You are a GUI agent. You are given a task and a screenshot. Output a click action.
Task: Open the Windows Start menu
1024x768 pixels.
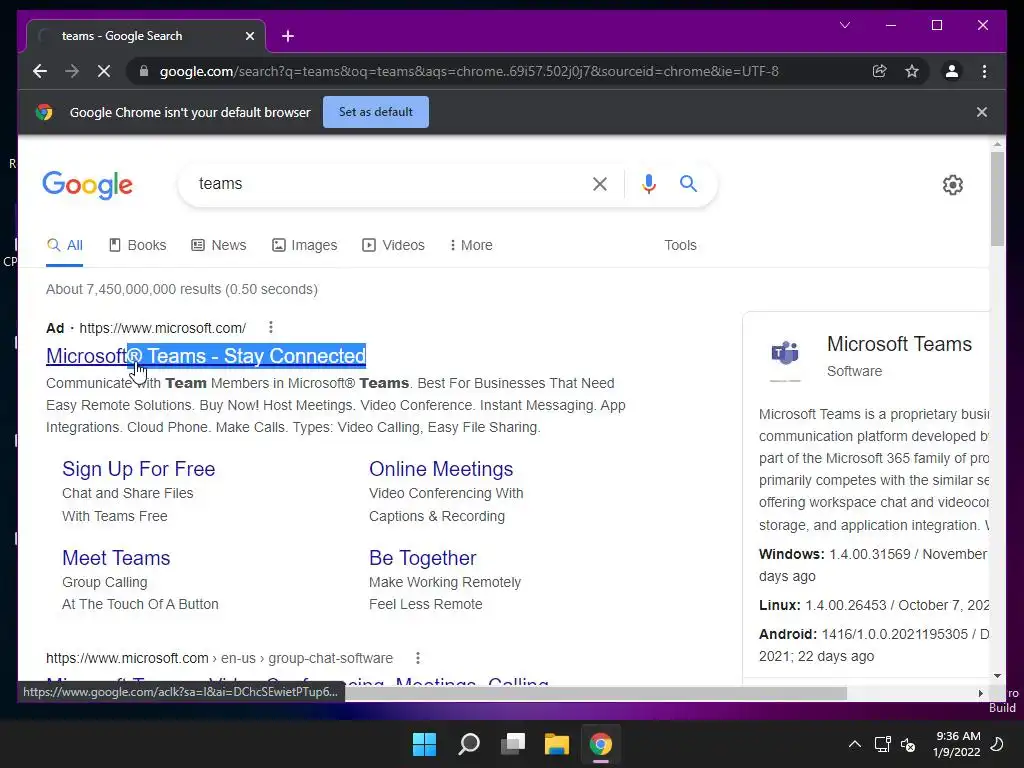424,744
